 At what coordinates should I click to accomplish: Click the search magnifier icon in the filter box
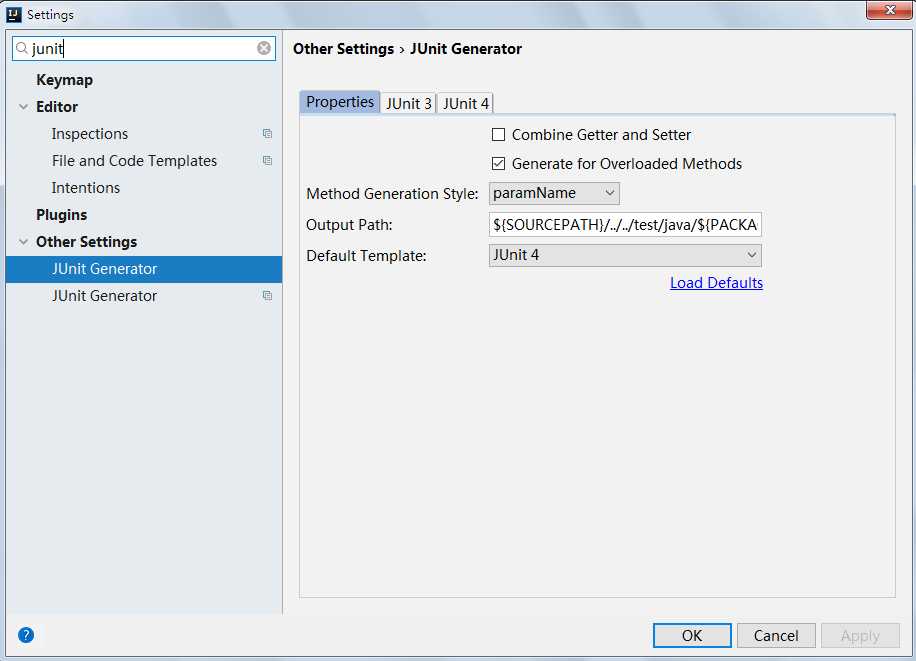[22, 48]
